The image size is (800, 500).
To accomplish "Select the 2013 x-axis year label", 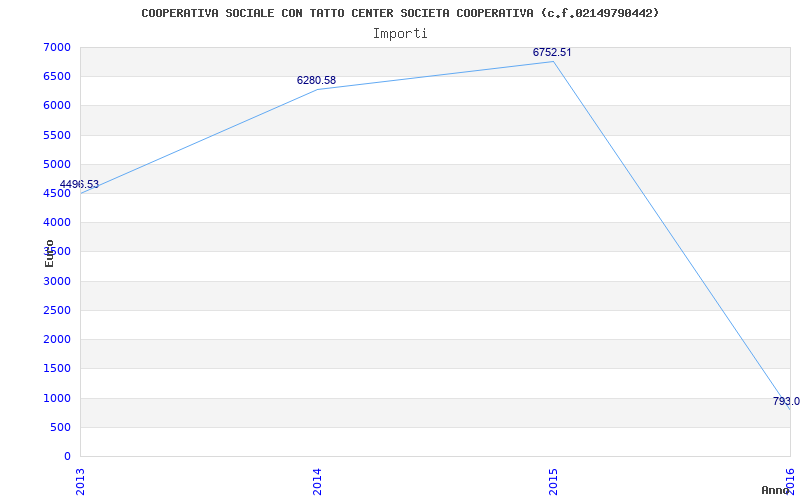I will click(80, 482).
